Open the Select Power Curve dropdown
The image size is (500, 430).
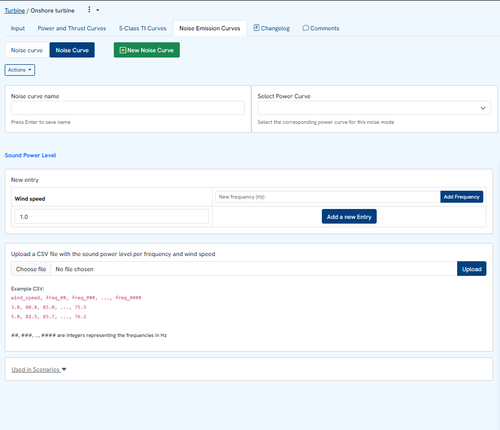point(374,108)
